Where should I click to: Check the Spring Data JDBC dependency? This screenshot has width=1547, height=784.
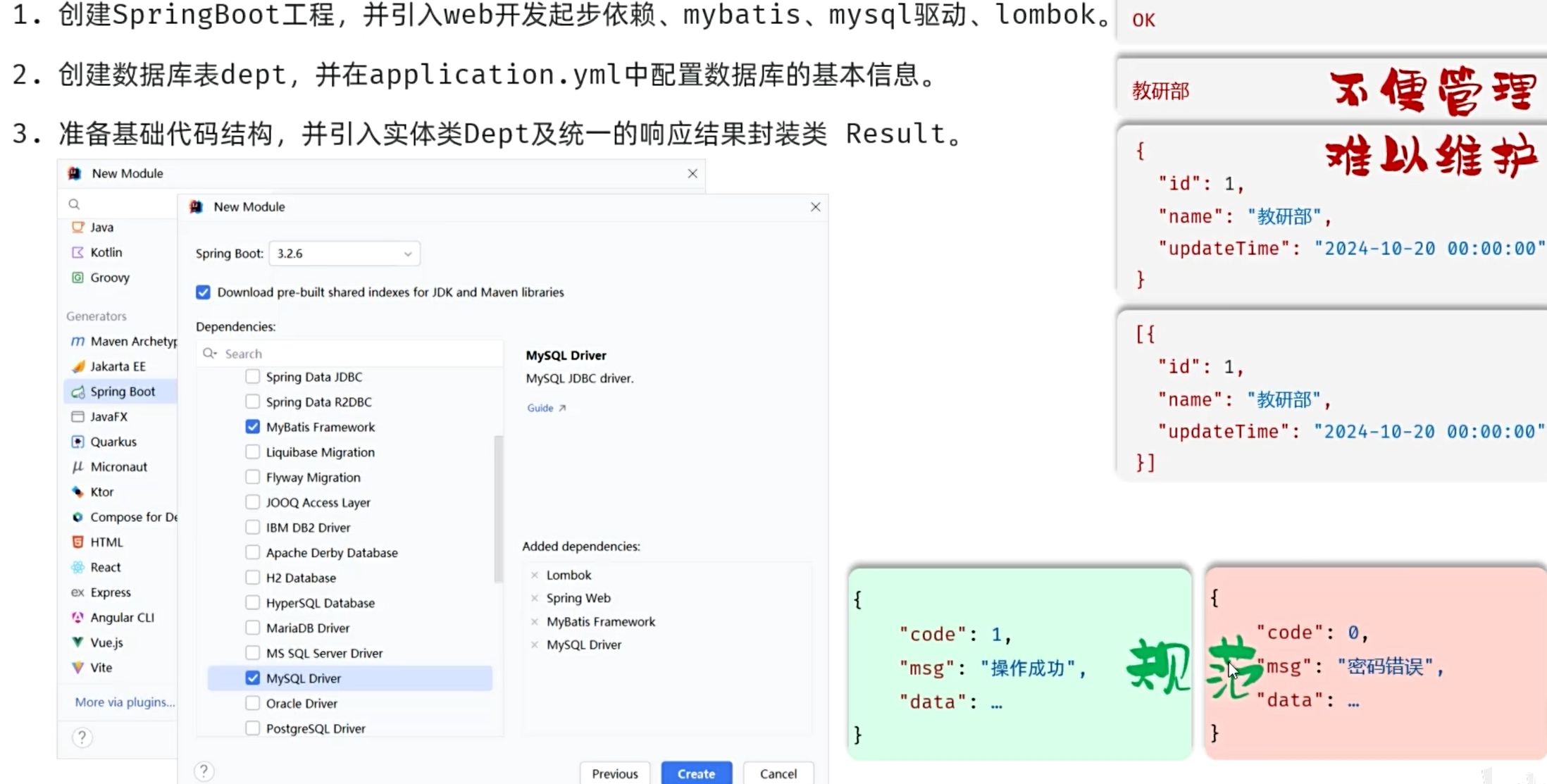click(252, 377)
